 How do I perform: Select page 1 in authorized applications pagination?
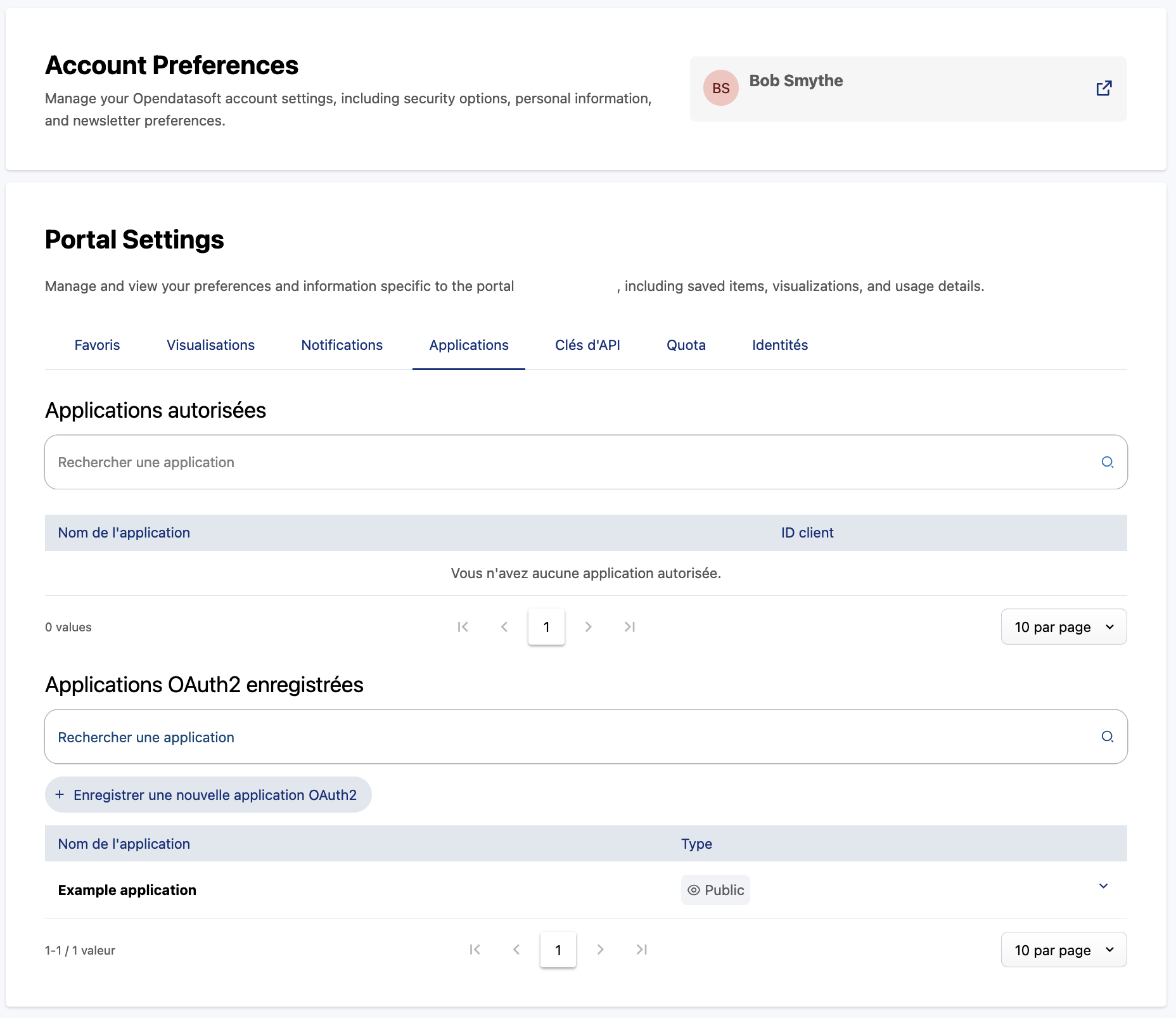click(x=546, y=627)
